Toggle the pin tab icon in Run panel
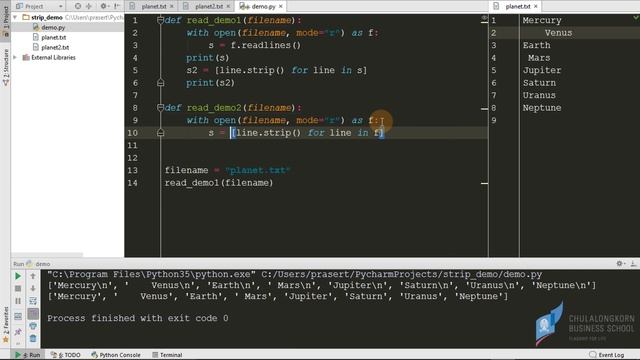This screenshot has height=360, width=640. pyautogui.click(x=18, y=331)
